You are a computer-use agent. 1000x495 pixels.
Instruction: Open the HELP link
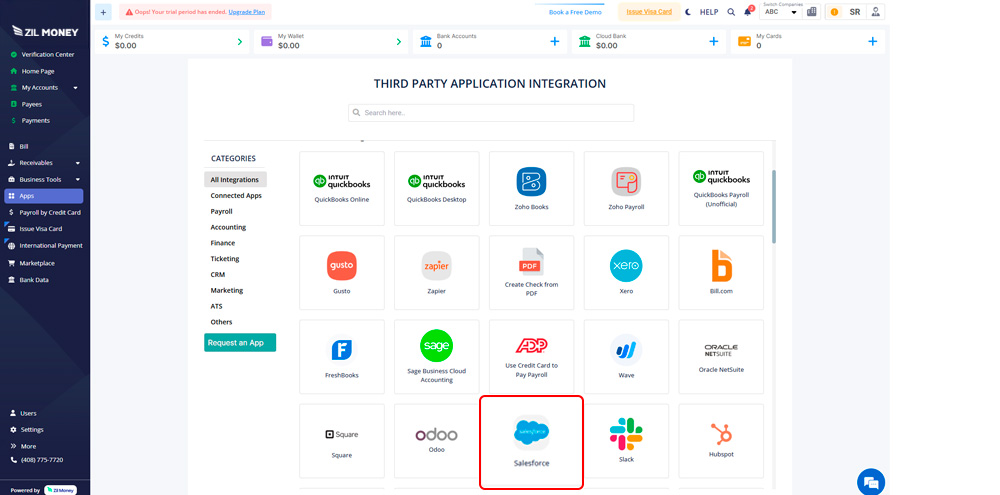point(709,12)
